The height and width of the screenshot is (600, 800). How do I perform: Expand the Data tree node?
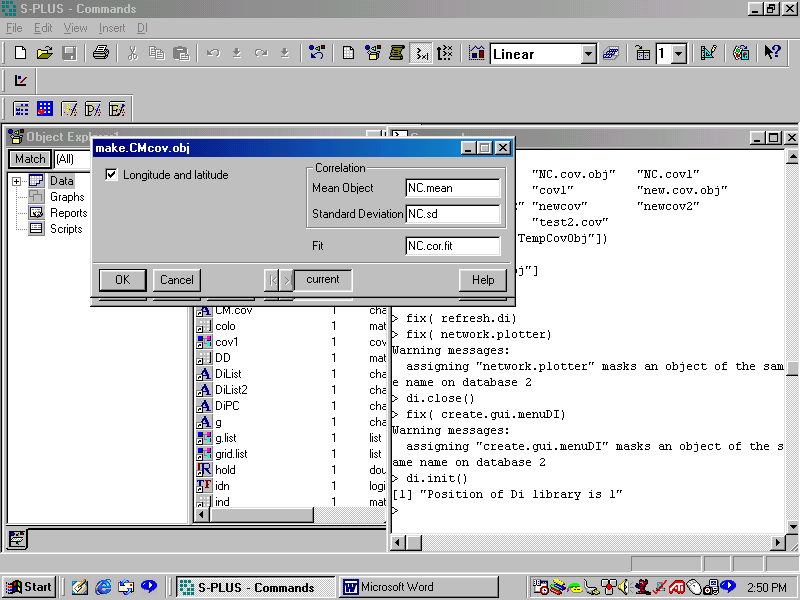(x=17, y=181)
